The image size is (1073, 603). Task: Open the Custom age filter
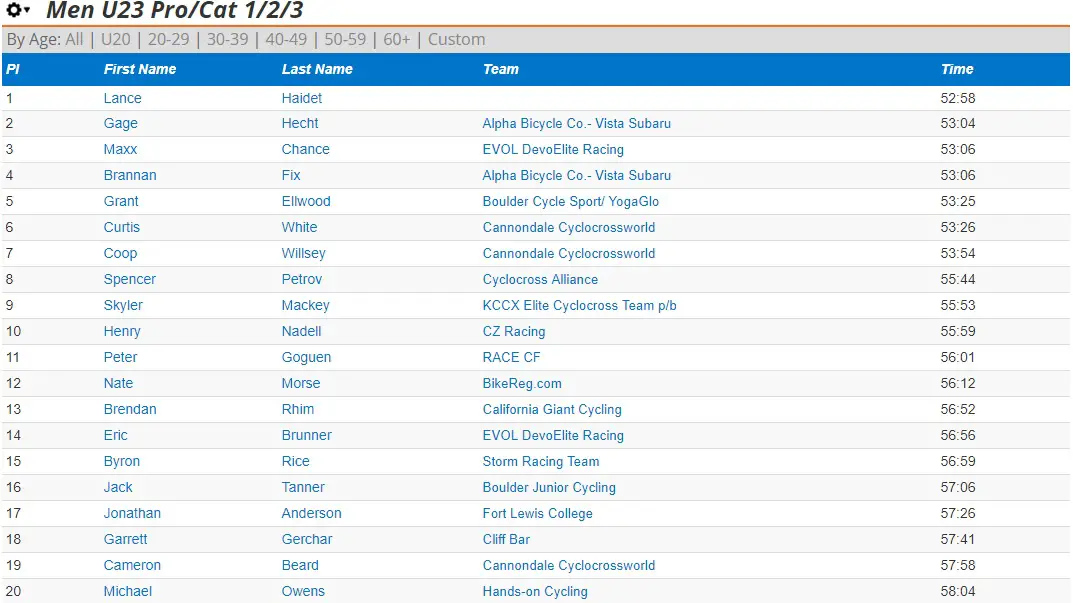pyautogui.click(x=456, y=40)
